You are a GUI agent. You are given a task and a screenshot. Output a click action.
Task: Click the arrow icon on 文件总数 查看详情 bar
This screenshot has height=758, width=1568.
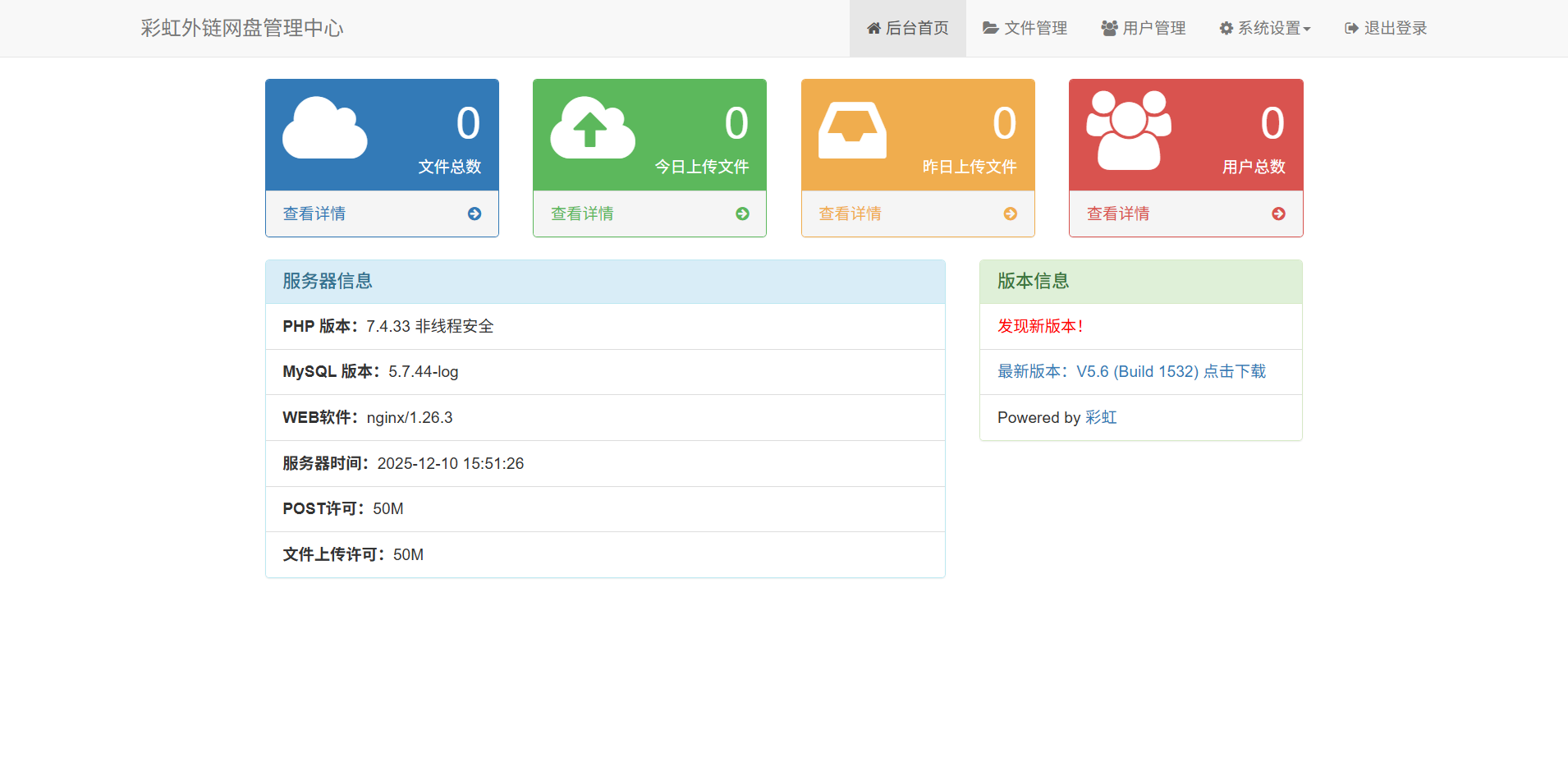(x=475, y=214)
